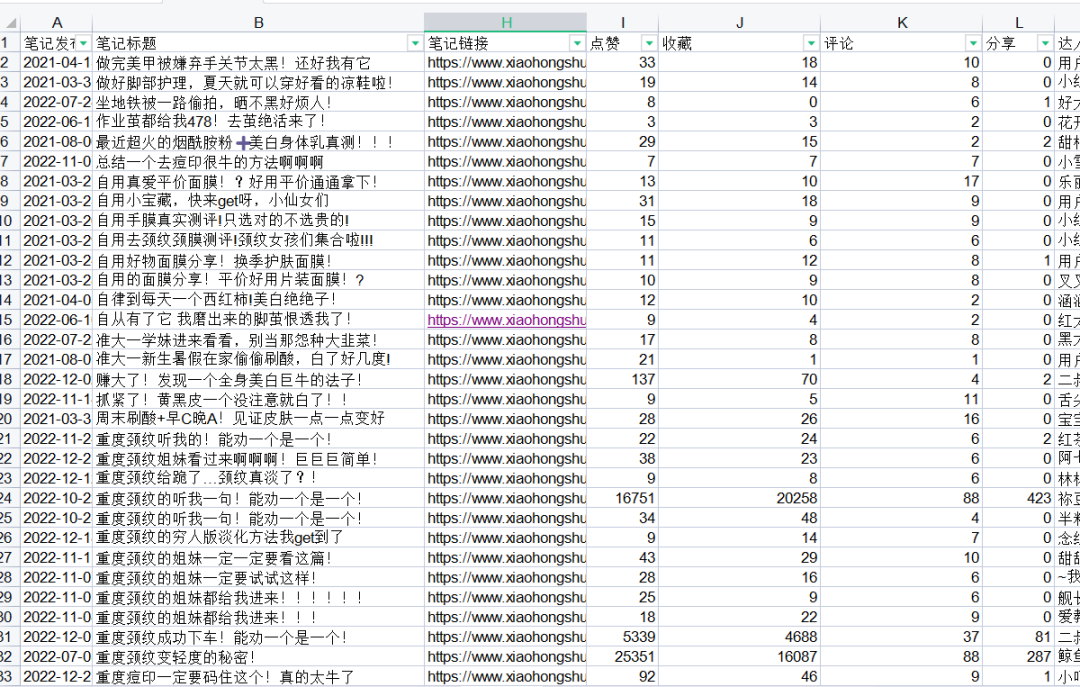Select column H header

(x=506, y=23)
